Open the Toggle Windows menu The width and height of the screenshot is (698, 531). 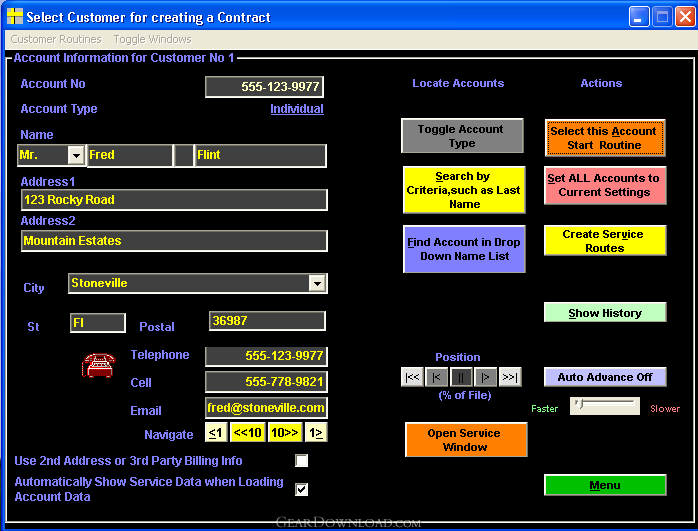pyautogui.click(x=152, y=39)
